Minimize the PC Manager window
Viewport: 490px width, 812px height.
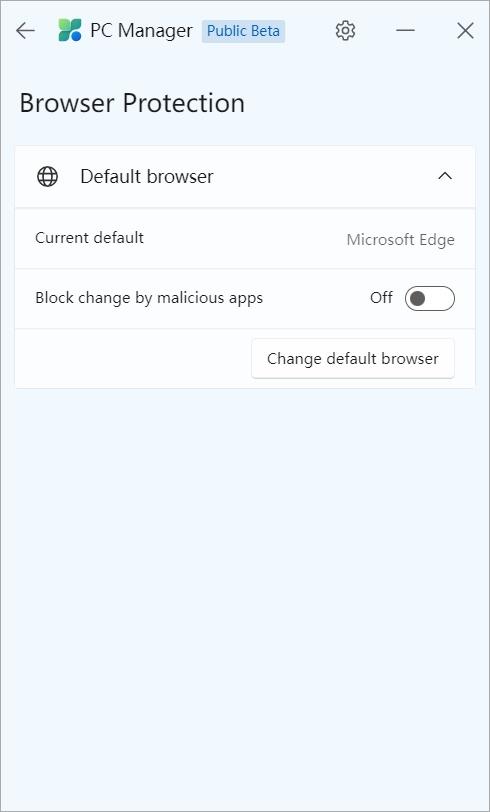[x=405, y=31]
